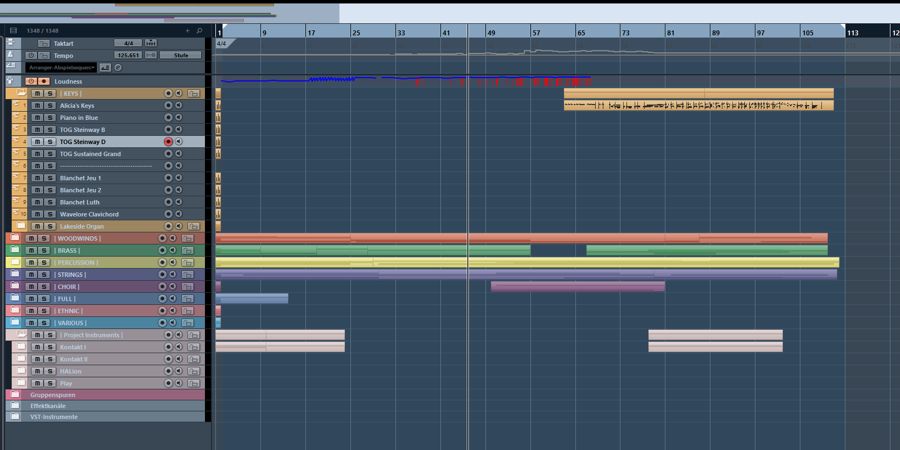Click bar 49 on the timeline ruler

pos(491,33)
